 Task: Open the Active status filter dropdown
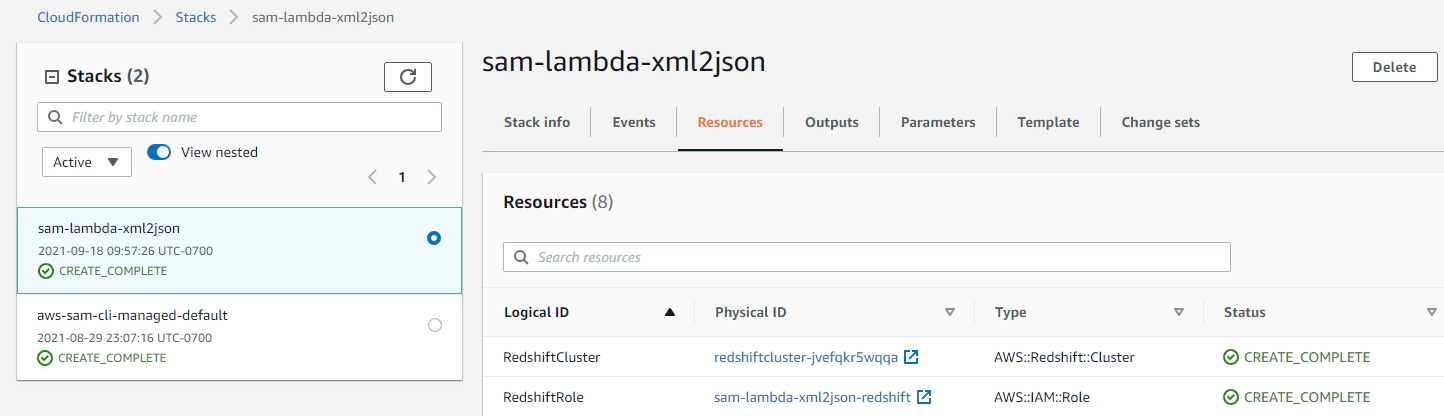[87, 162]
